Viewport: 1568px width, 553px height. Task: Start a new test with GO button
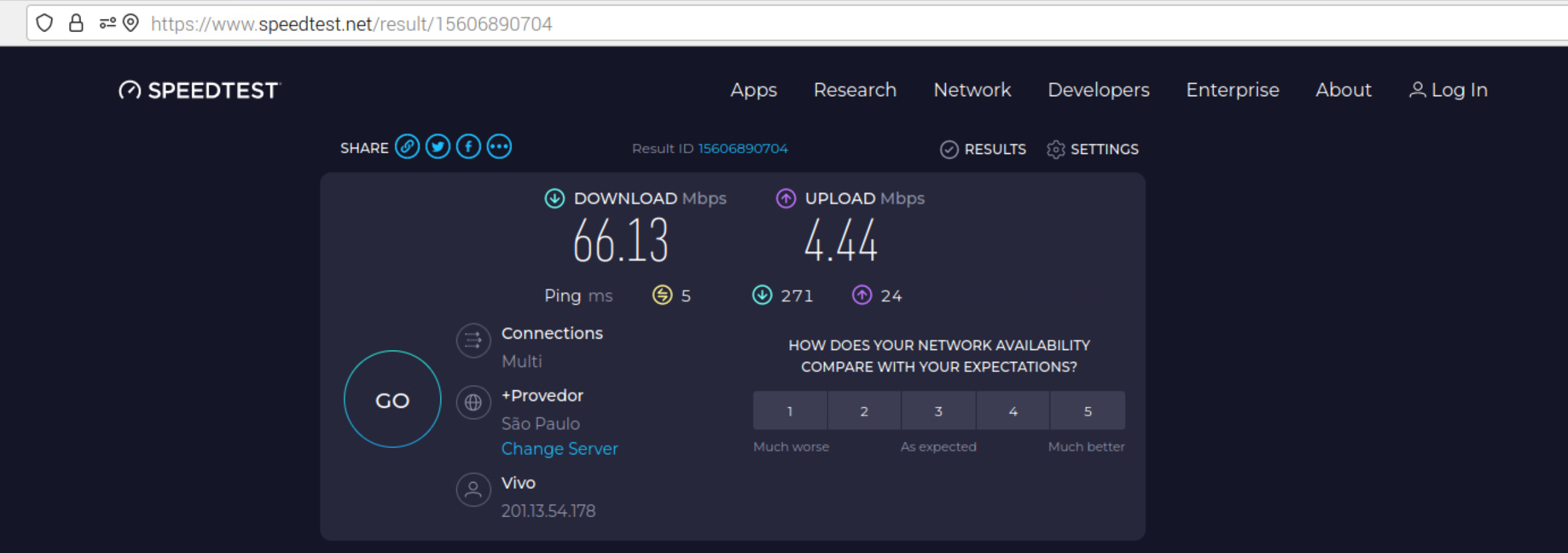coord(393,399)
